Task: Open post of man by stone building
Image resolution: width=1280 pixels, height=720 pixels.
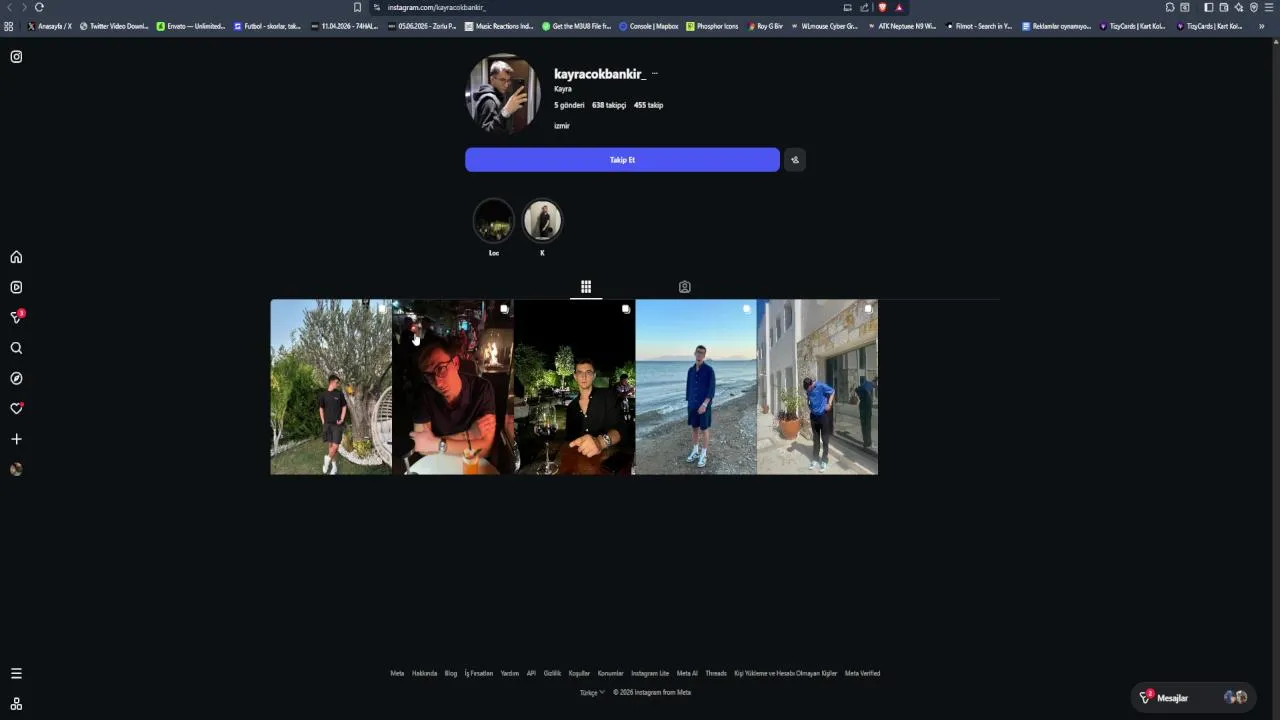Action: [817, 387]
